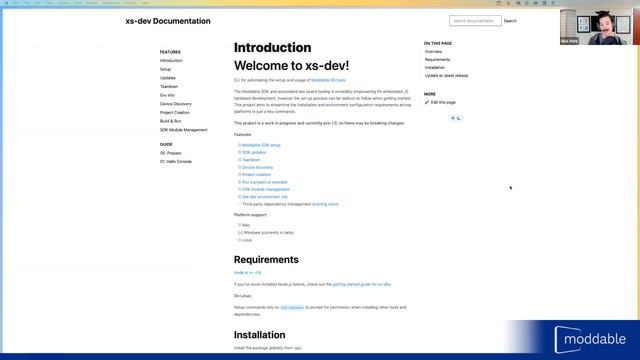The image size is (640, 360).
Task: Click the Installation section heading
Action: [x=260, y=335]
